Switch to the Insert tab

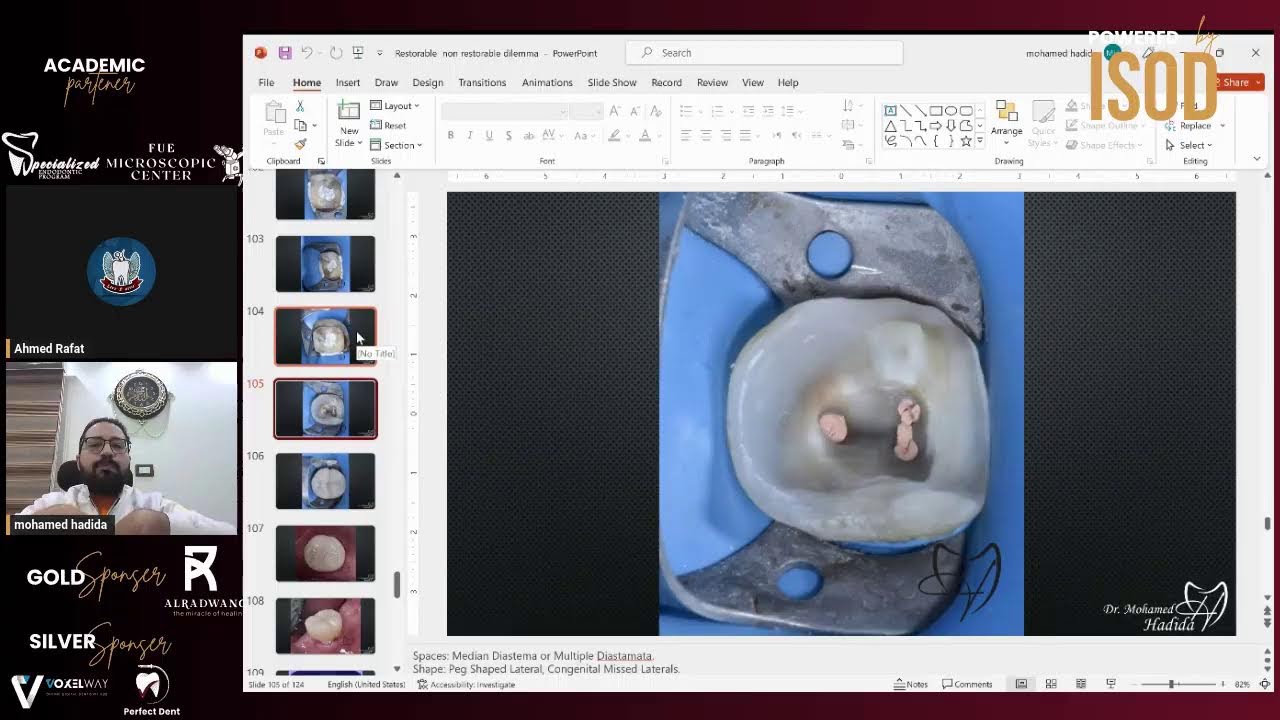[x=348, y=83]
